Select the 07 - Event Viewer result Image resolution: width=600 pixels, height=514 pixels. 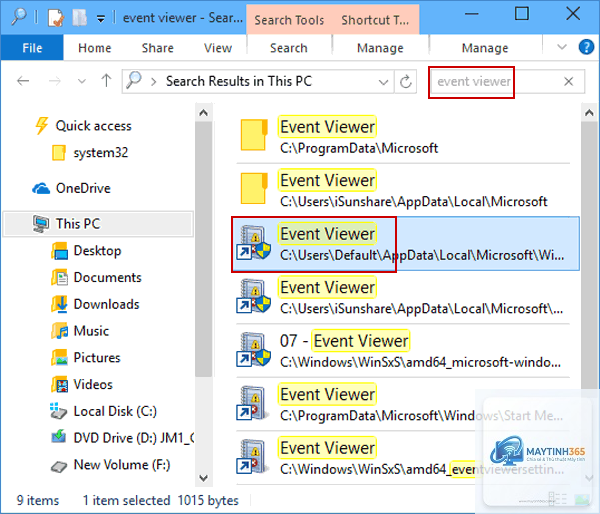(x=403, y=351)
